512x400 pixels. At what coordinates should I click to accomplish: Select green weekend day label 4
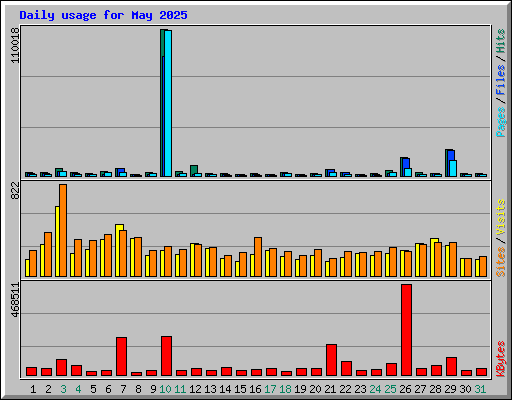[x=78, y=389]
